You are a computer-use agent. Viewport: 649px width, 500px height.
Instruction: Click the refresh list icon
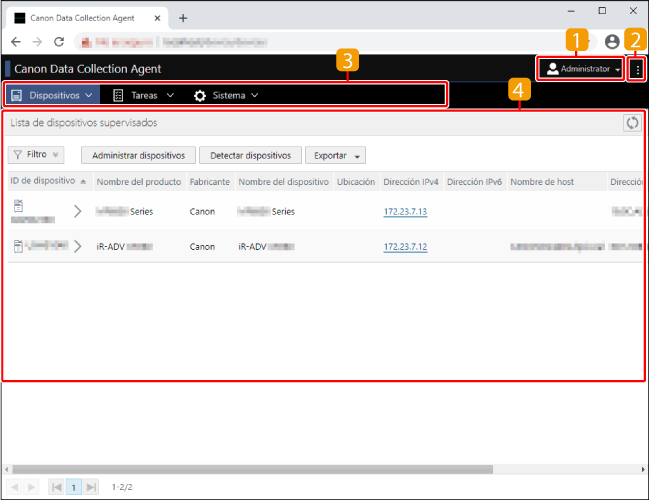pyautogui.click(x=631, y=123)
